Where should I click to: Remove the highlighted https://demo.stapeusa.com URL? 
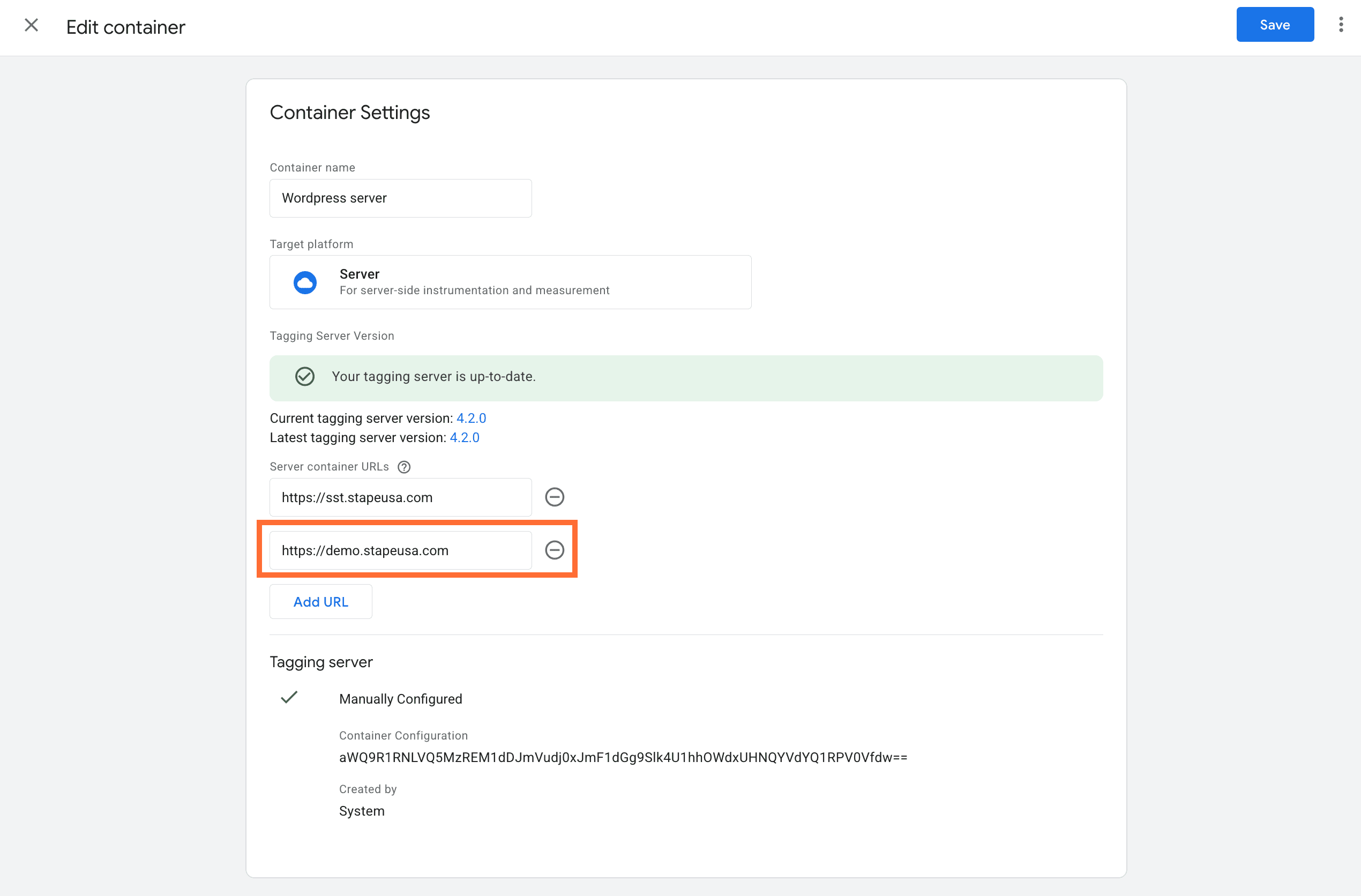[x=554, y=550]
